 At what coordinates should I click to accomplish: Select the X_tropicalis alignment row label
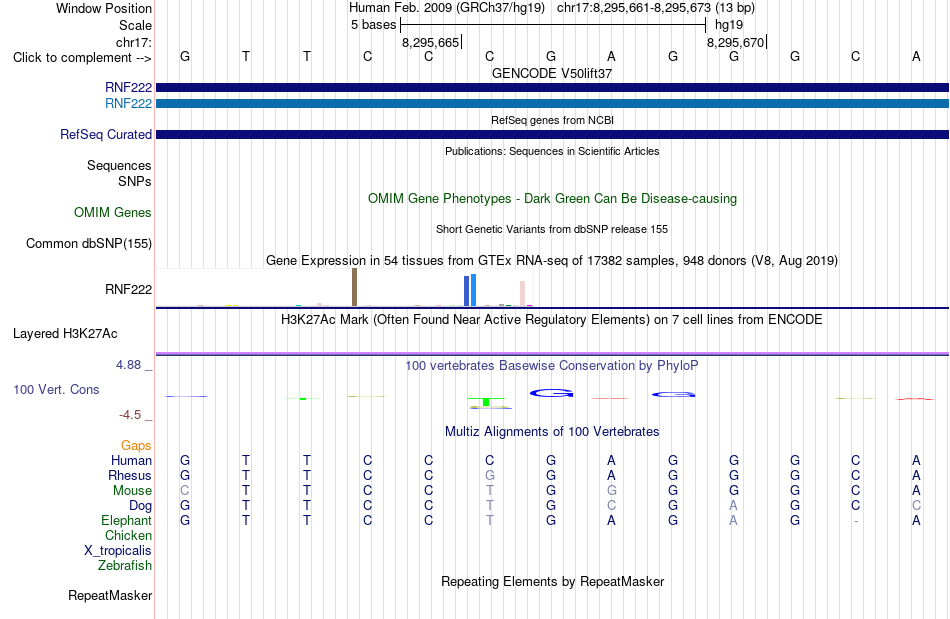point(118,551)
